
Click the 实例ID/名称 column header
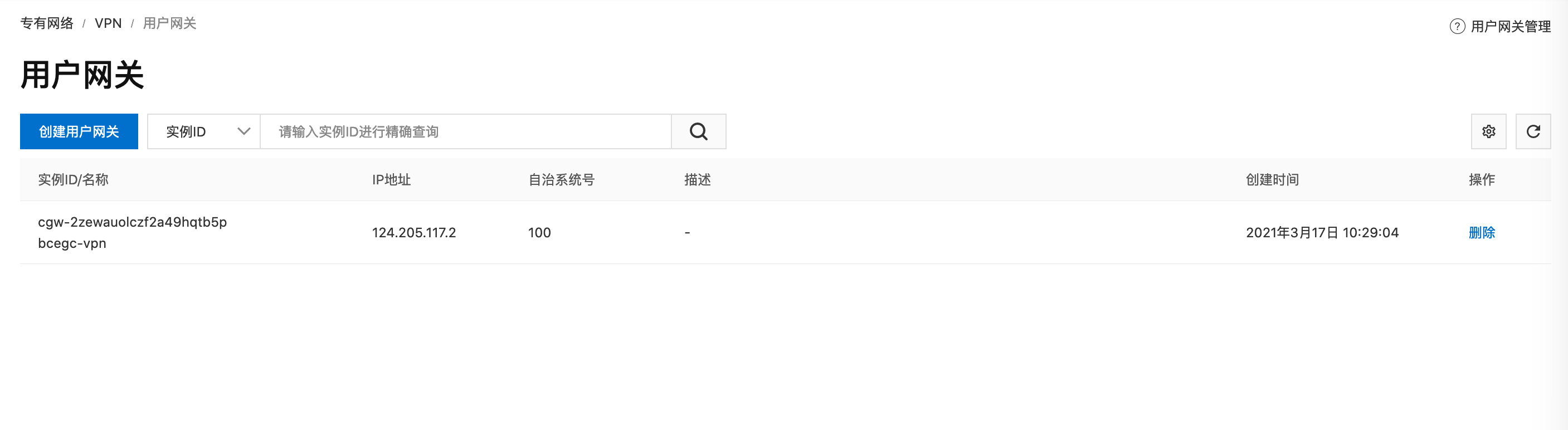pos(73,179)
